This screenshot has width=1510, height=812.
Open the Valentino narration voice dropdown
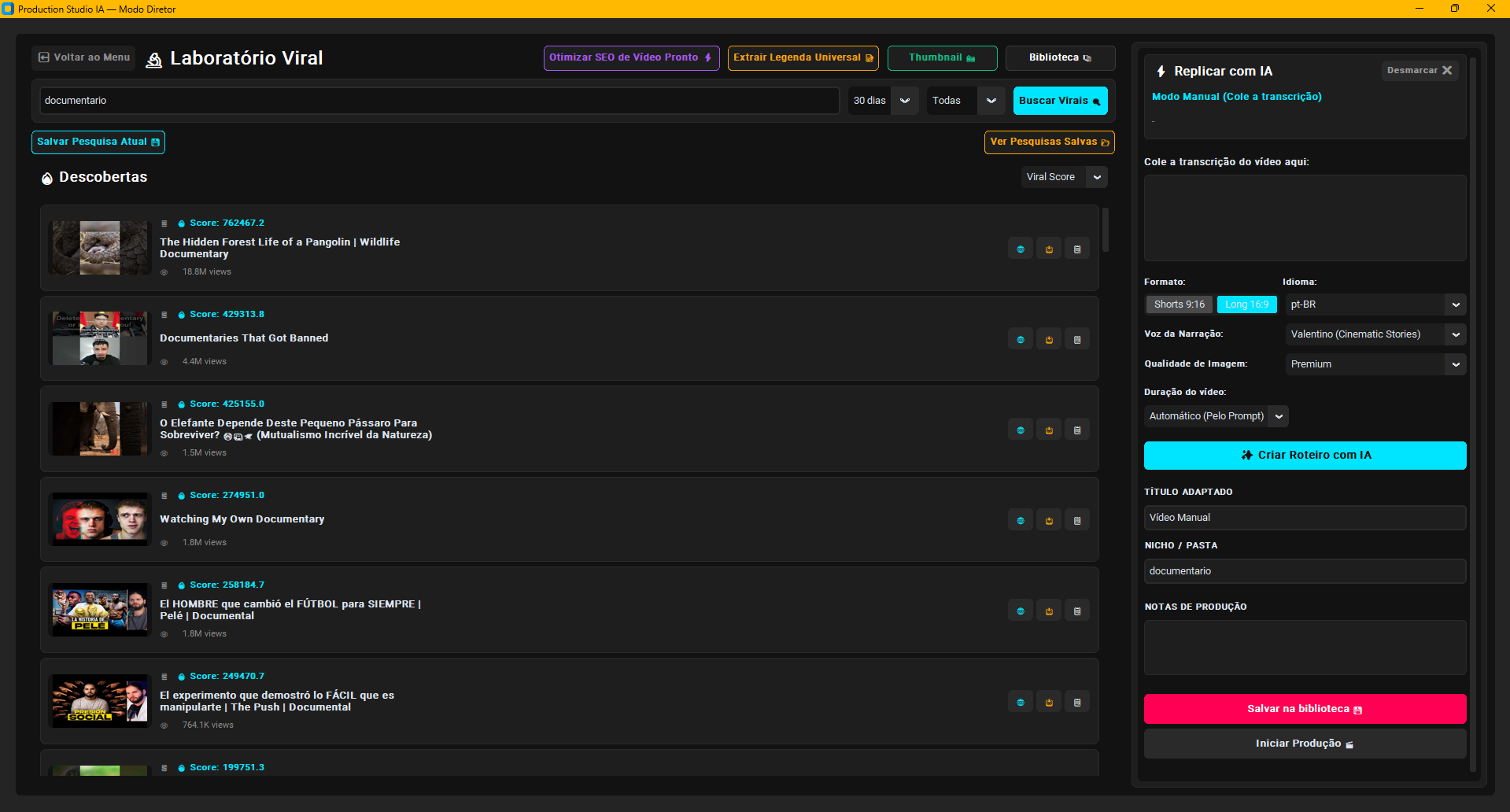click(1375, 334)
